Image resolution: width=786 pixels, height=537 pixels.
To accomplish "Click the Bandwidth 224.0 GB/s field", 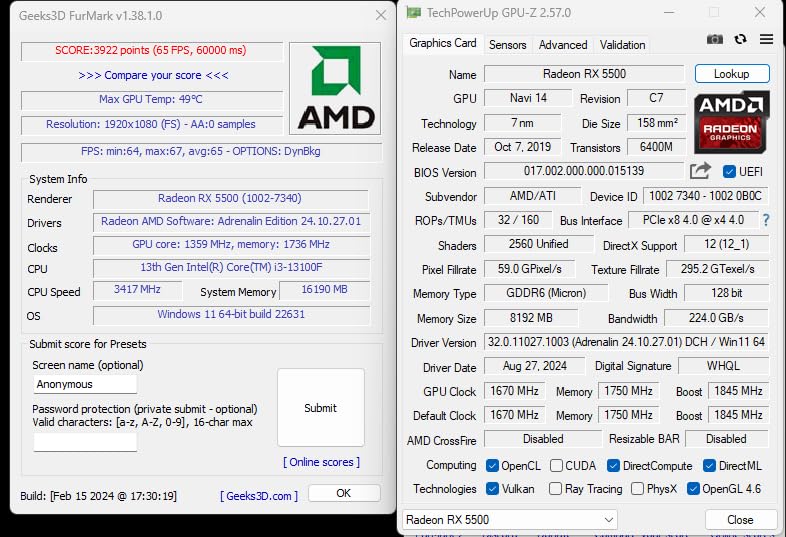I will 716,318.
